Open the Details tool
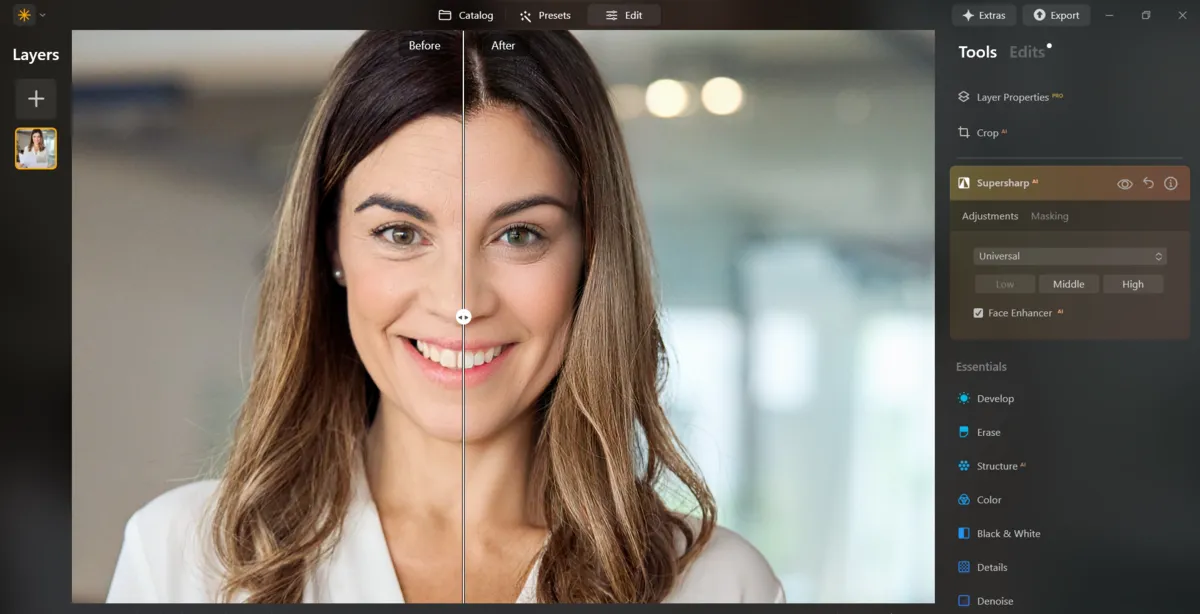The height and width of the screenshot is (614, 1200). coord(991,567)
